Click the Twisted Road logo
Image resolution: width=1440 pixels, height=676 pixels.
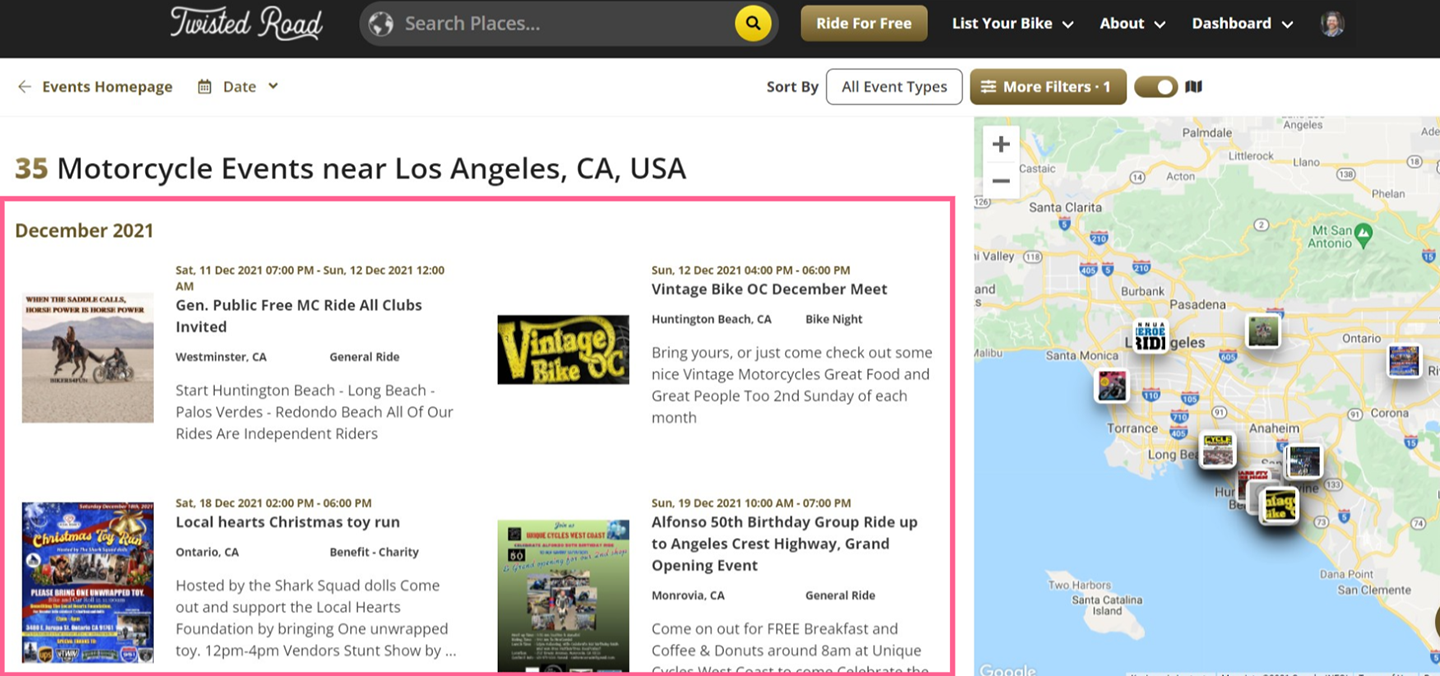pos(246,23)
